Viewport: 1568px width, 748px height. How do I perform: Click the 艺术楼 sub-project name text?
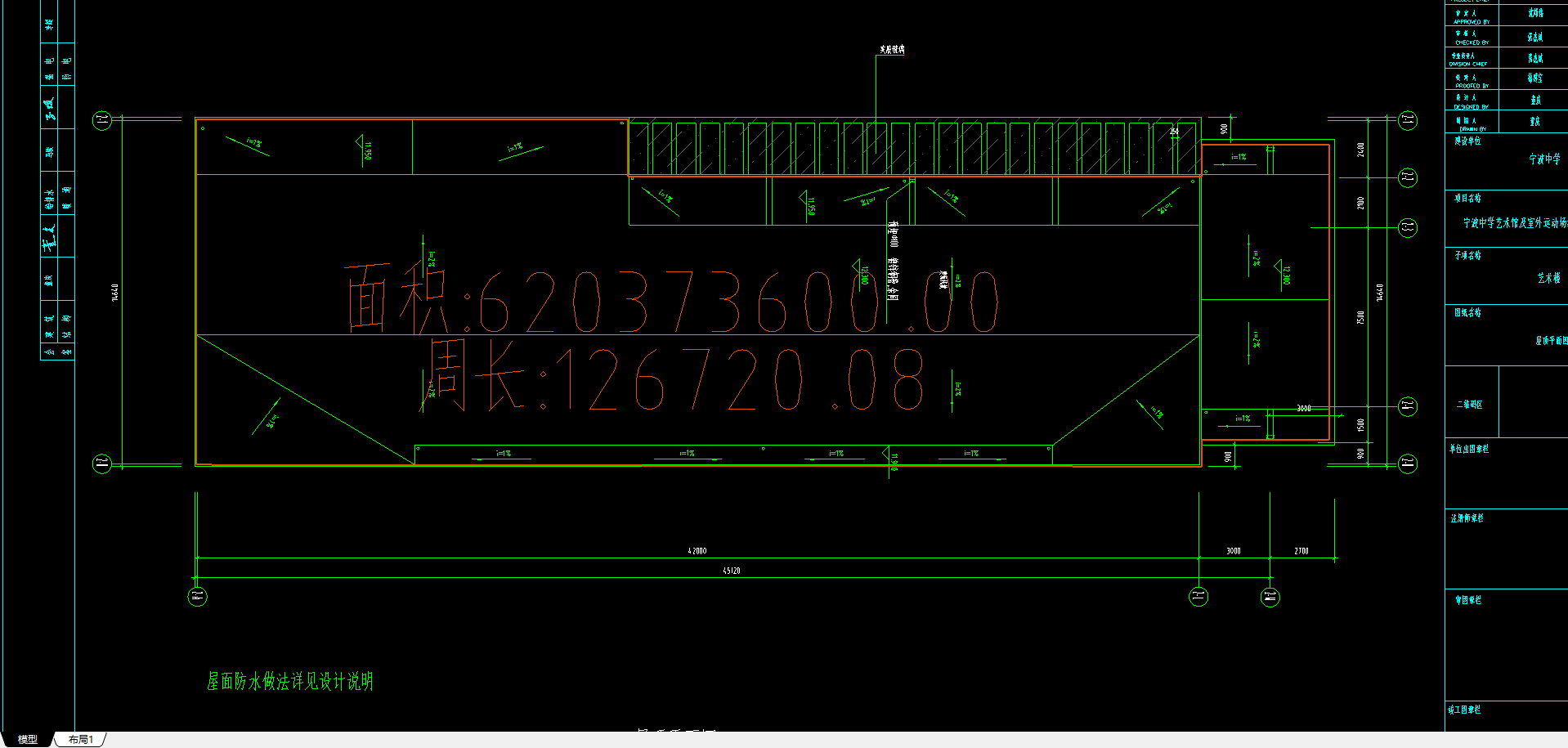1548,278
